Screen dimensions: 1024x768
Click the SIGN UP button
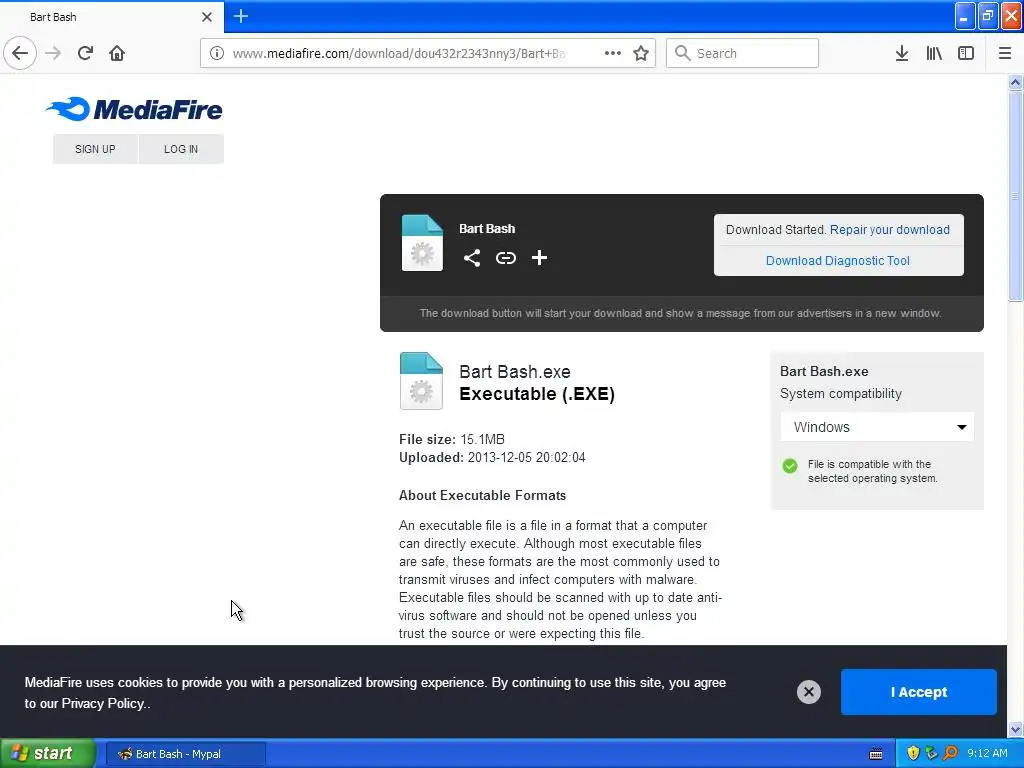95,149
